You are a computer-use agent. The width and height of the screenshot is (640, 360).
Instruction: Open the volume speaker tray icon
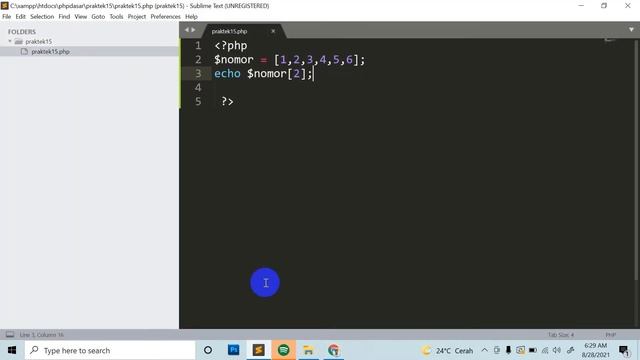coord(557,350)
